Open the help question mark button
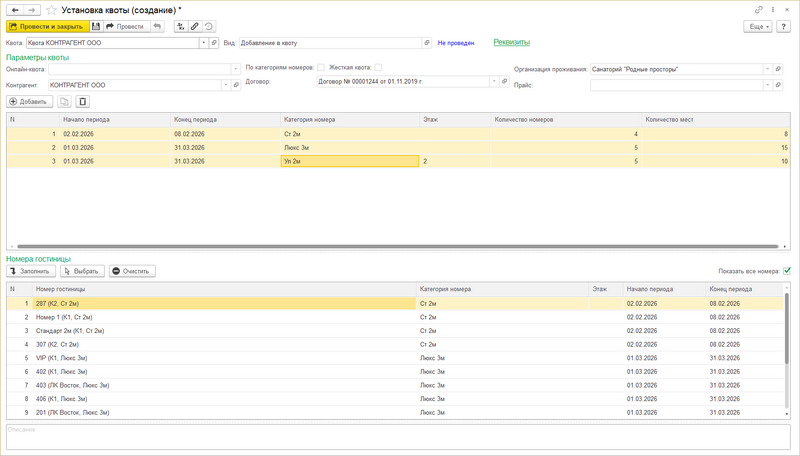Image resolution: width=800 pixels, height=456 pixels. click(x=783, y=27)
